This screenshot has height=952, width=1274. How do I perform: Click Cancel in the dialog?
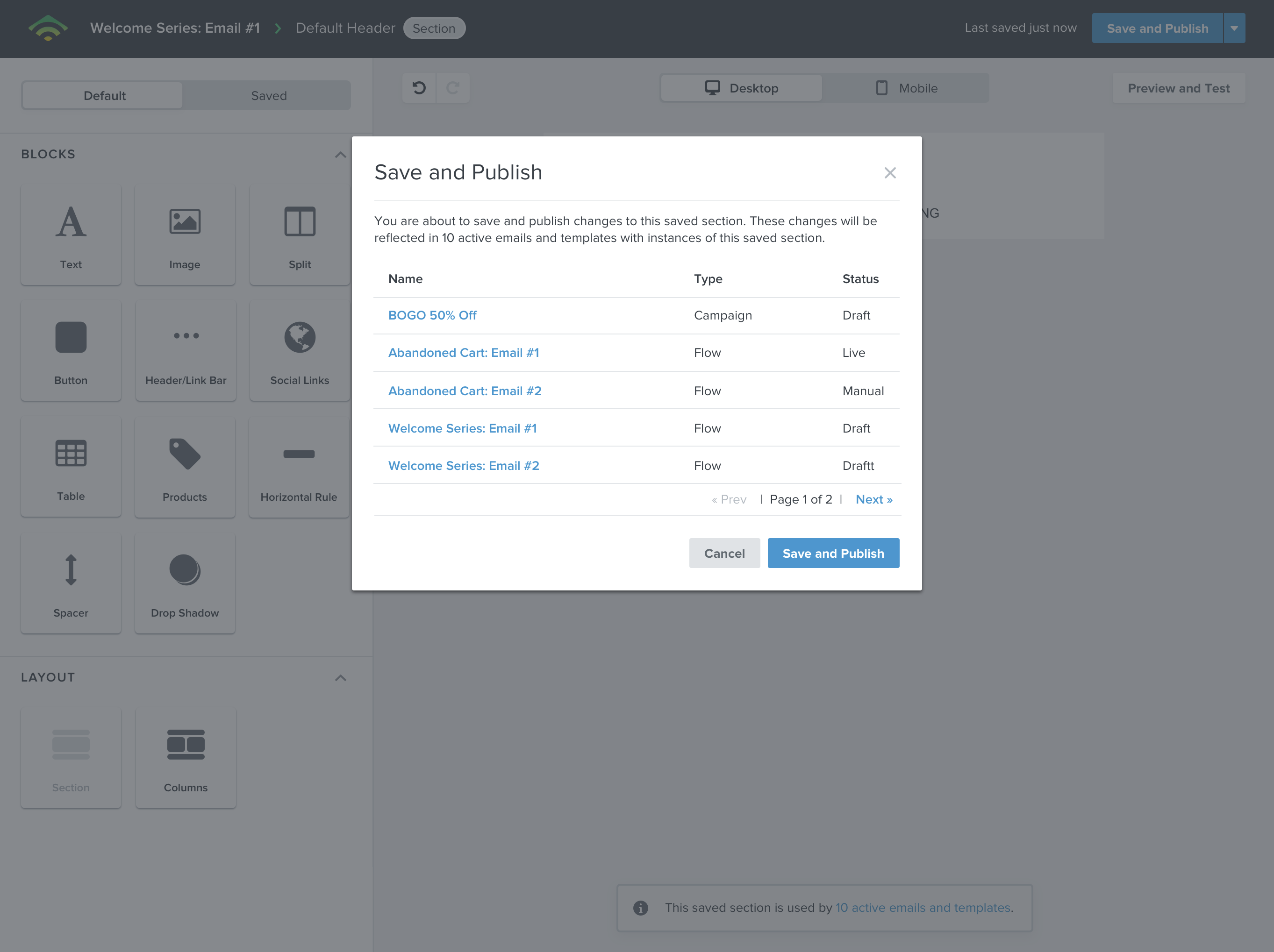tap(724, 553)
